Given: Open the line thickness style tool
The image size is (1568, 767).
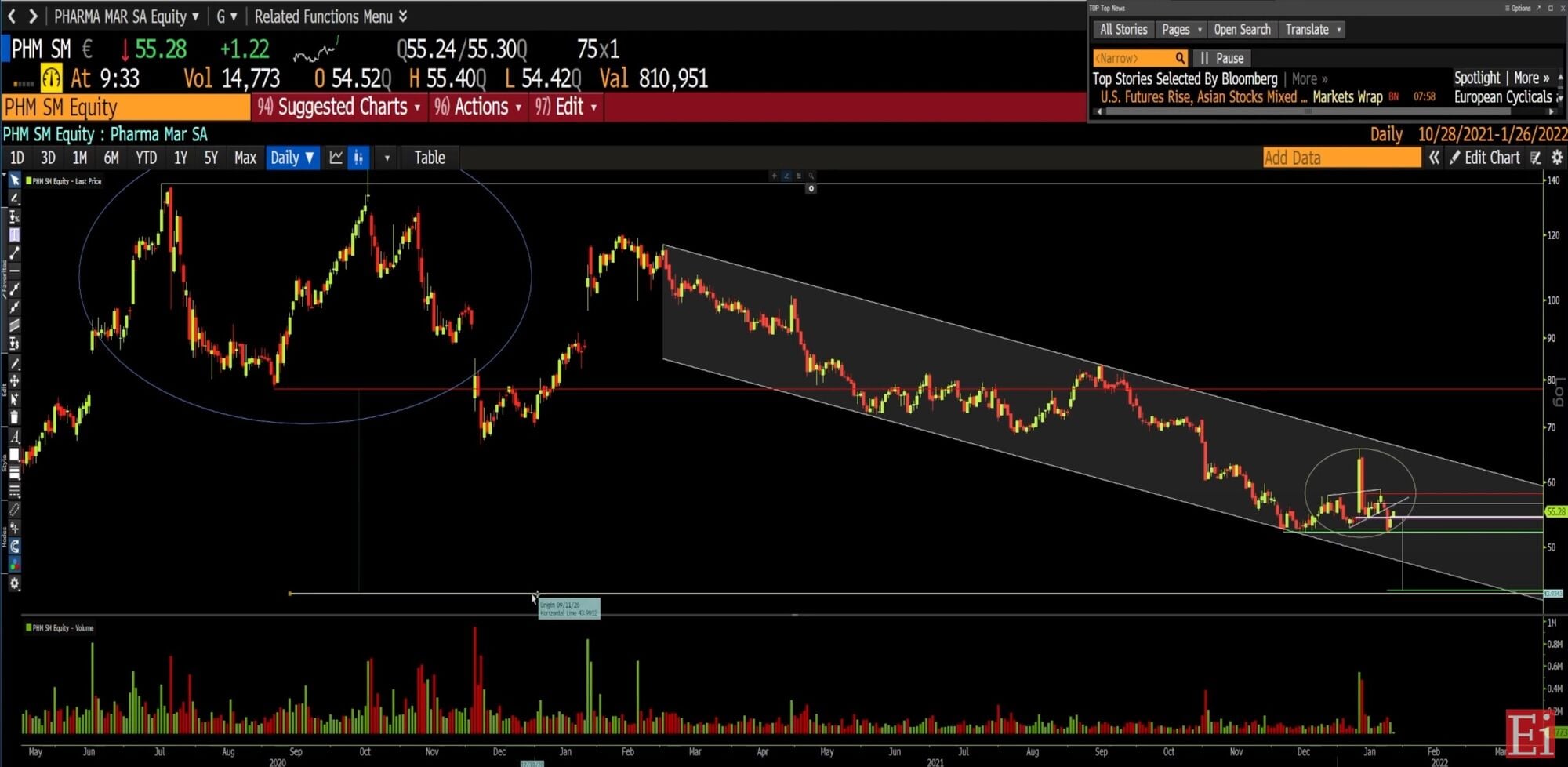Looking at the screenshot, I should tap(14, 473).
